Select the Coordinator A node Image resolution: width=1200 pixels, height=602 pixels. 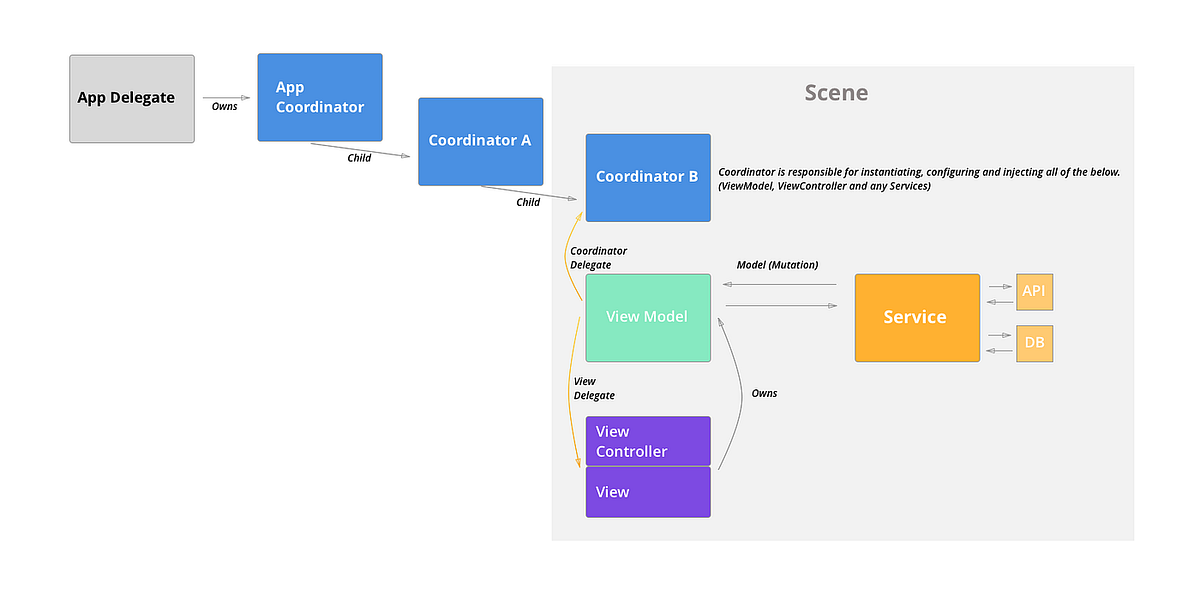point(480,141)
